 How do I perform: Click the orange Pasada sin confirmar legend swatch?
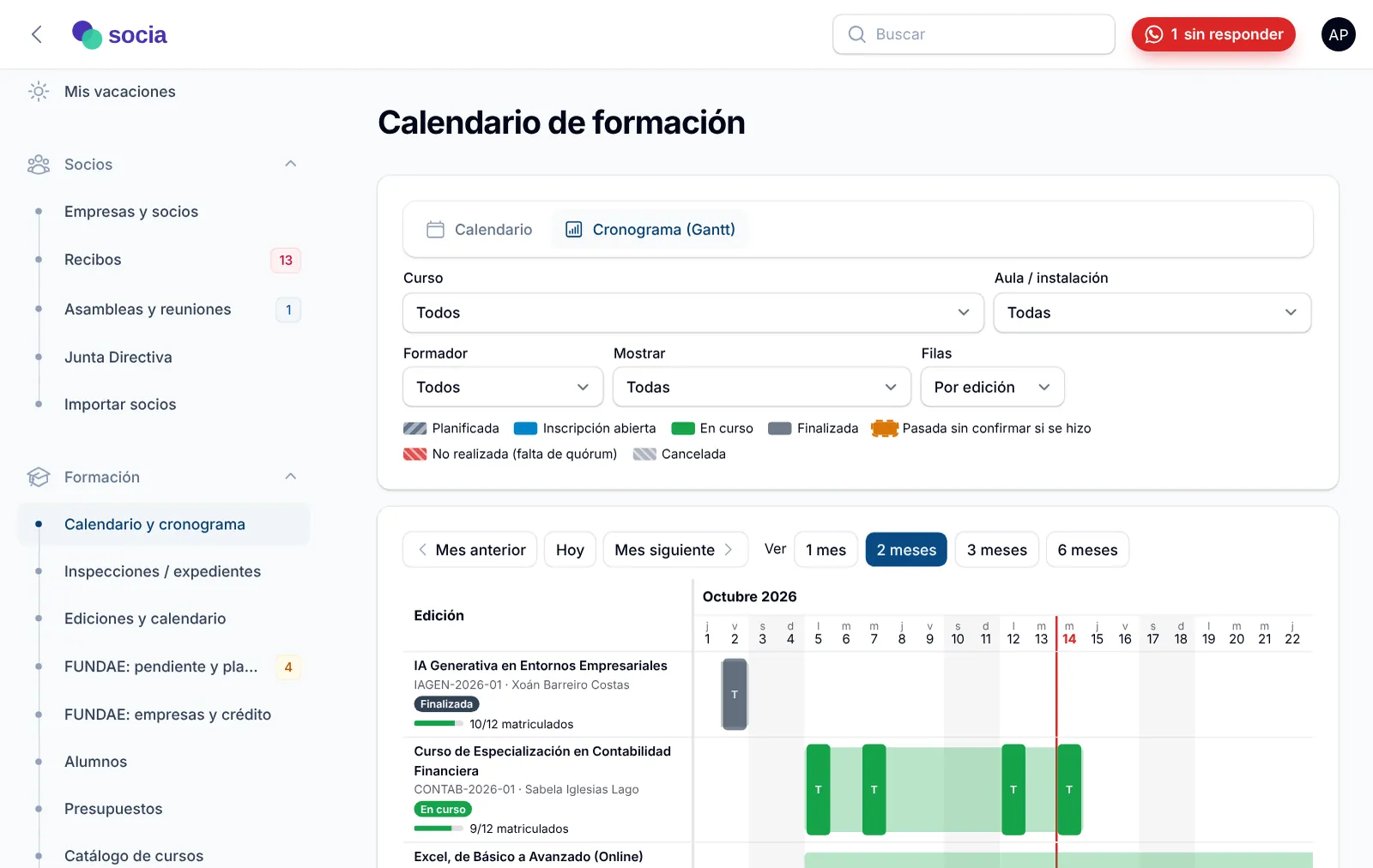click(x=885, y=429)
